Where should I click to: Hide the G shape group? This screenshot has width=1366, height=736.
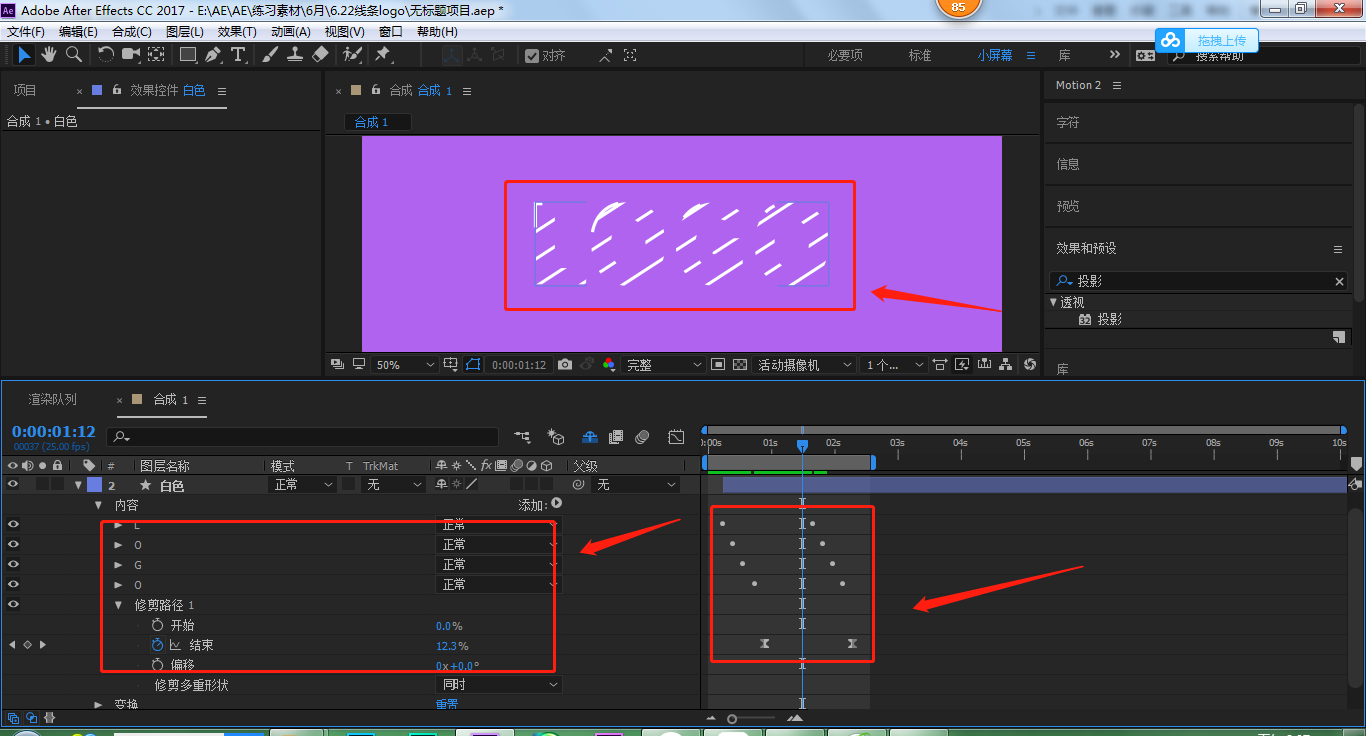click(14, 564)
